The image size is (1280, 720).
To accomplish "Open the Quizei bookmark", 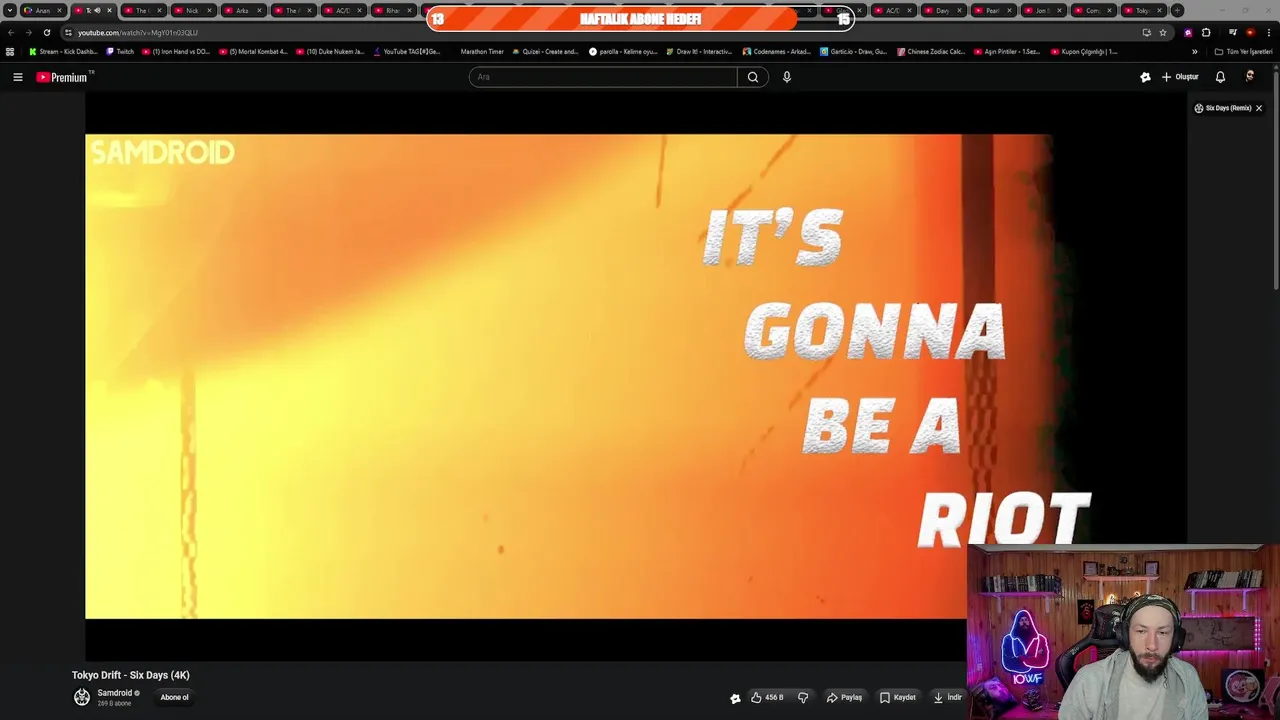I will point(545,52).
